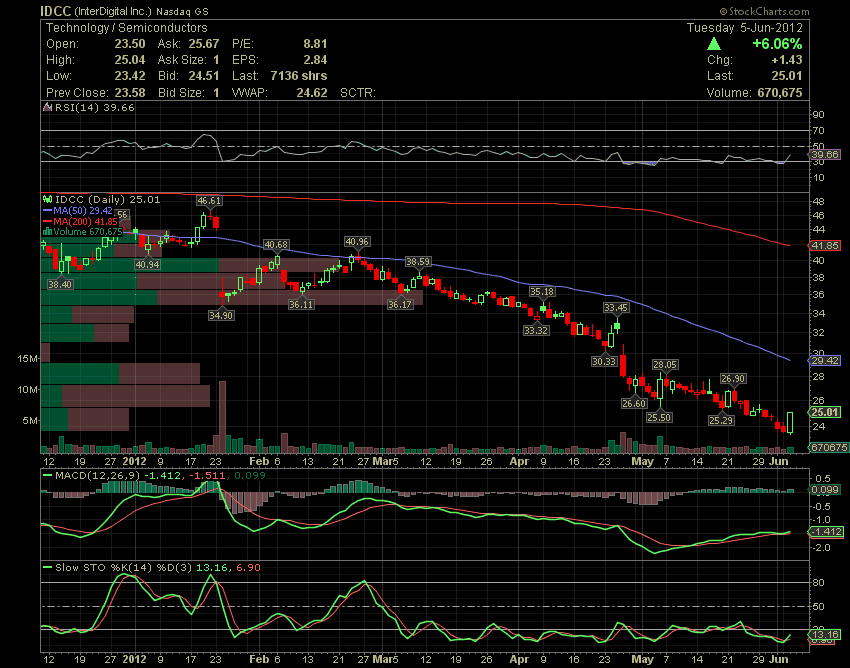Click the EPS 2.84 value
Viewport: 850px width, 668px height.
(315, 60)
